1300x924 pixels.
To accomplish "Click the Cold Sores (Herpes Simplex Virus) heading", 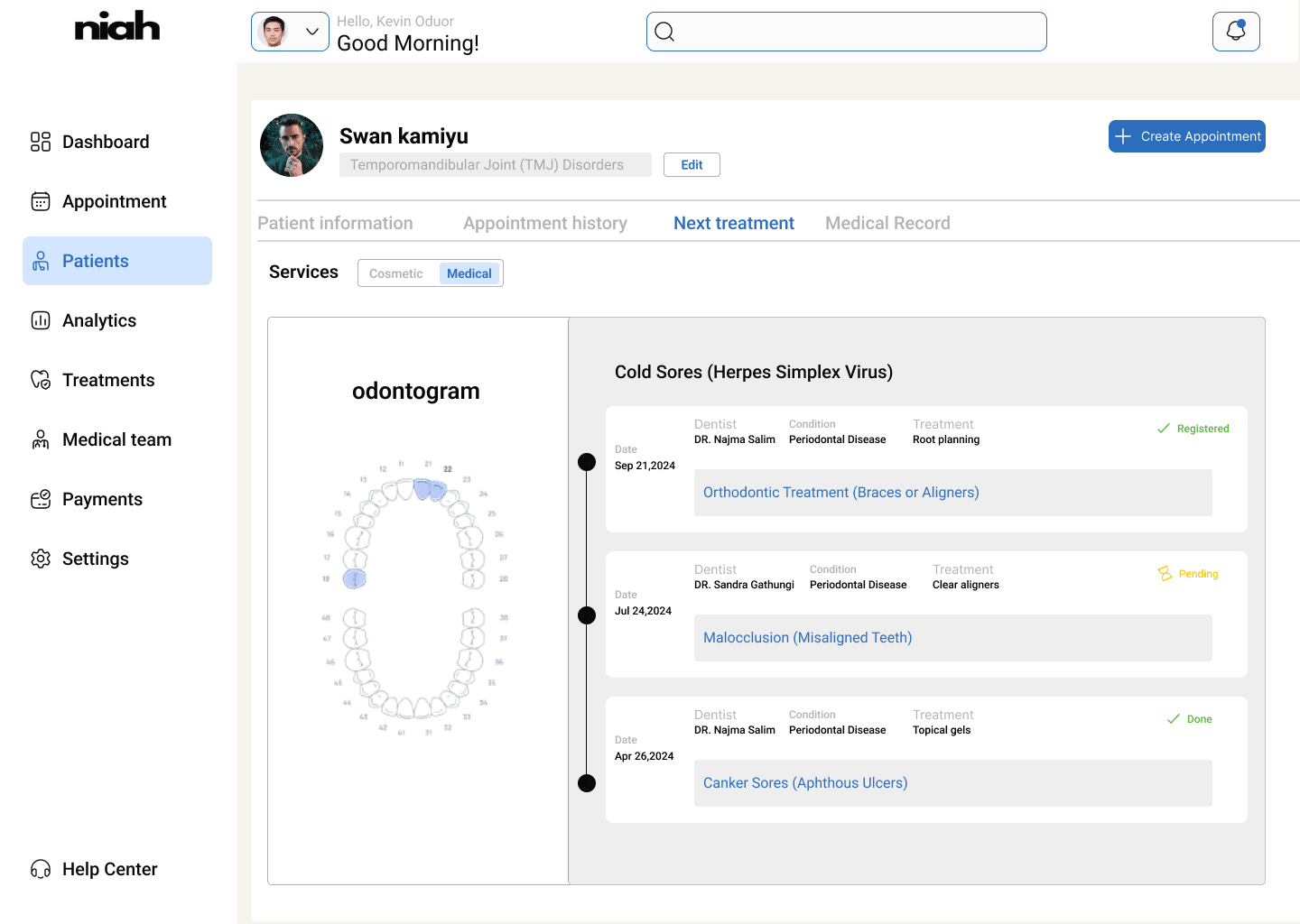I will tap(754, 372).
